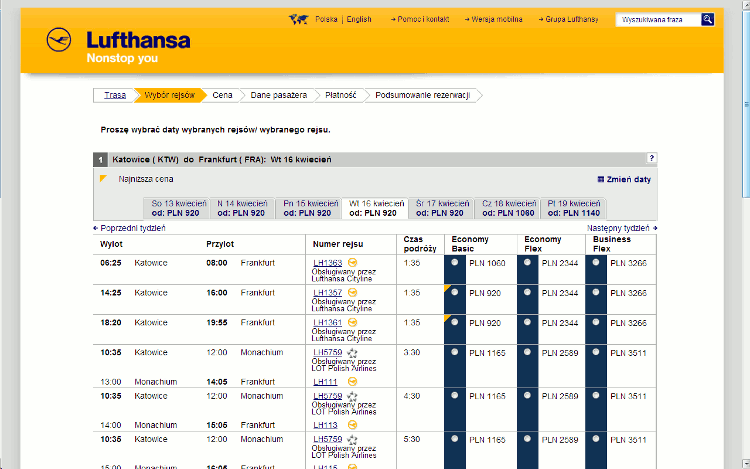Select Business Flex PLN 3511 for 5:30 journey
This screenshot has width=750, height=469.
tap(596, 438)
